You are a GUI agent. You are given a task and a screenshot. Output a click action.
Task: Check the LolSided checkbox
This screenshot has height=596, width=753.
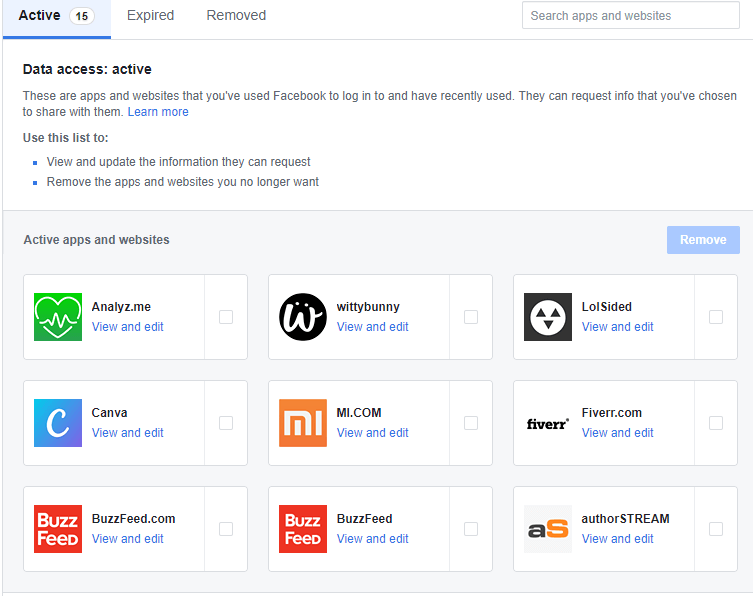tap(716, 317)
